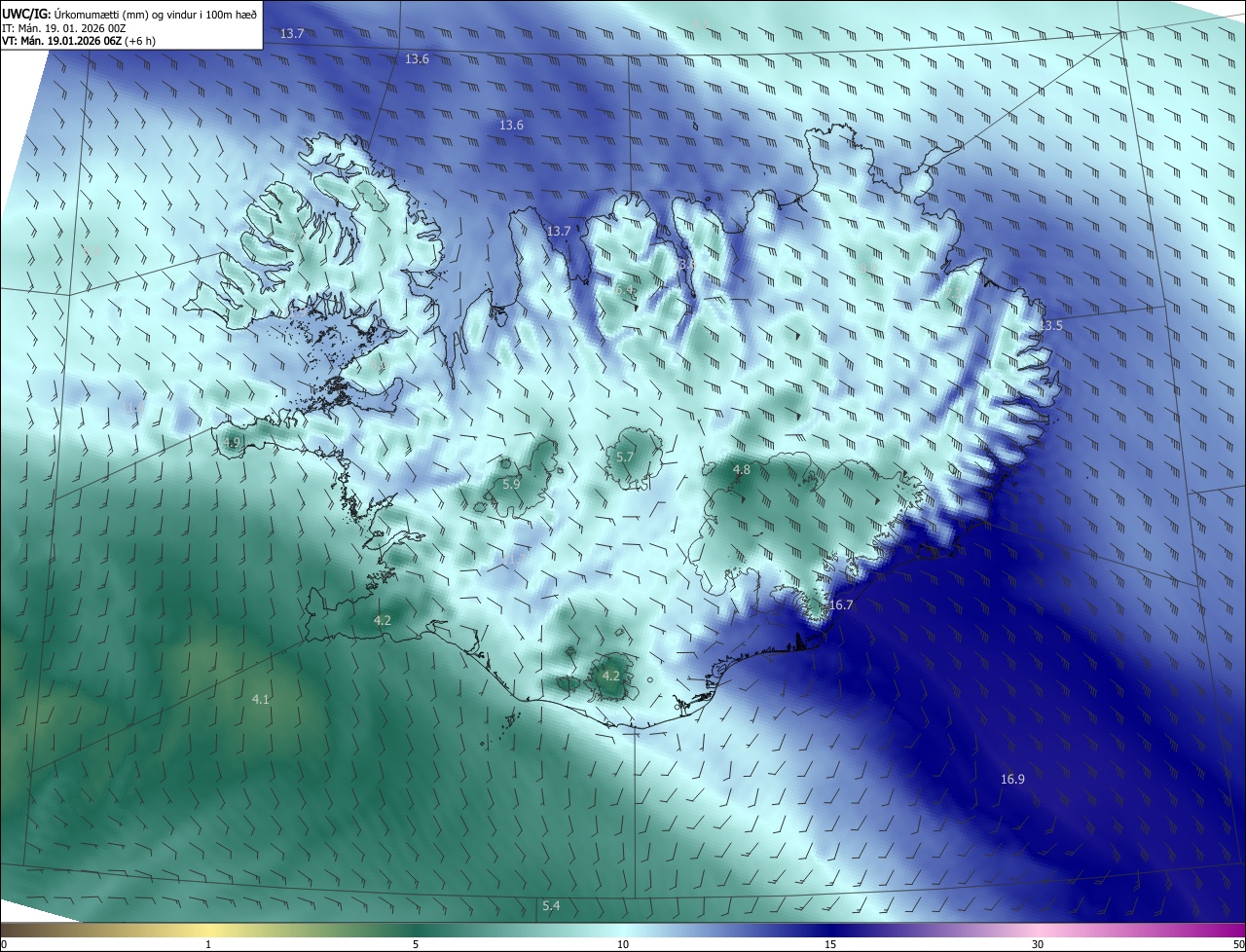This screenshot has width=1246, height=952.
Task: Click the 13.5 value off the east coast
Action: [x=1051, y=326]
